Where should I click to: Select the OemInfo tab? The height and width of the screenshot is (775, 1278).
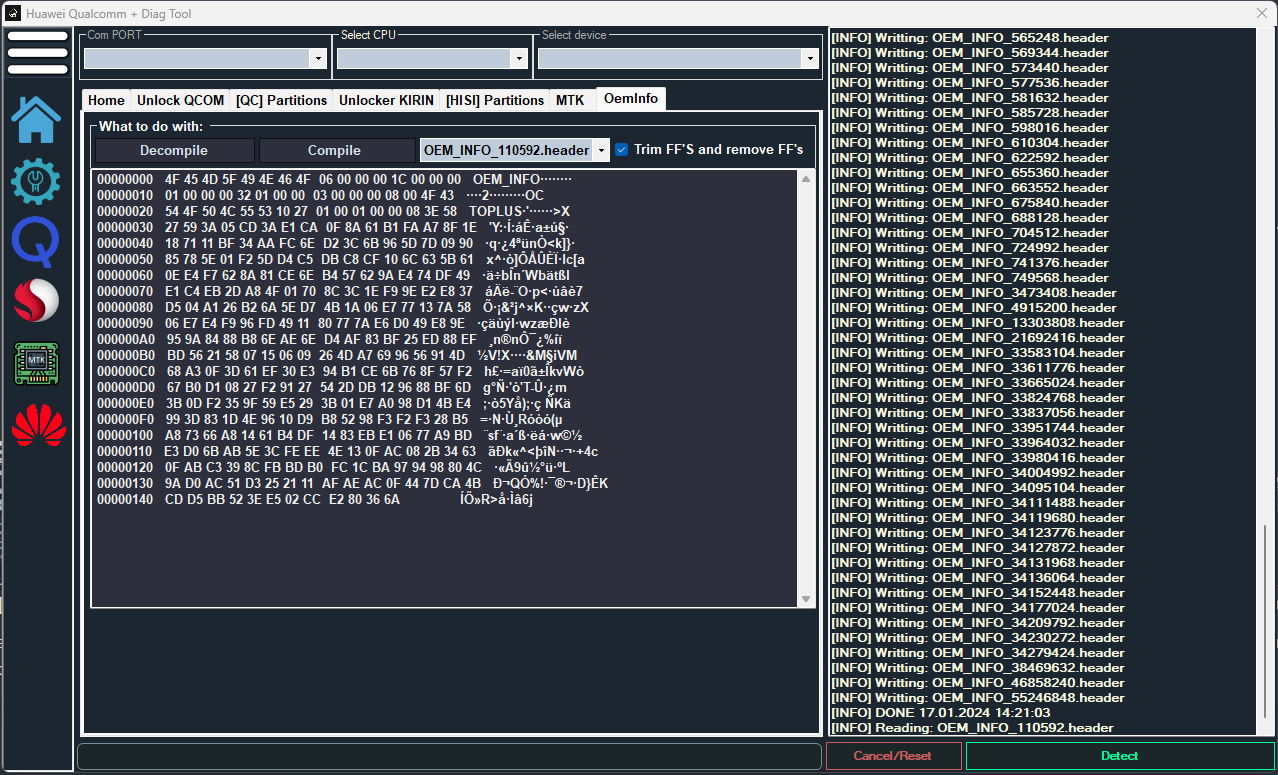point(631,99)
